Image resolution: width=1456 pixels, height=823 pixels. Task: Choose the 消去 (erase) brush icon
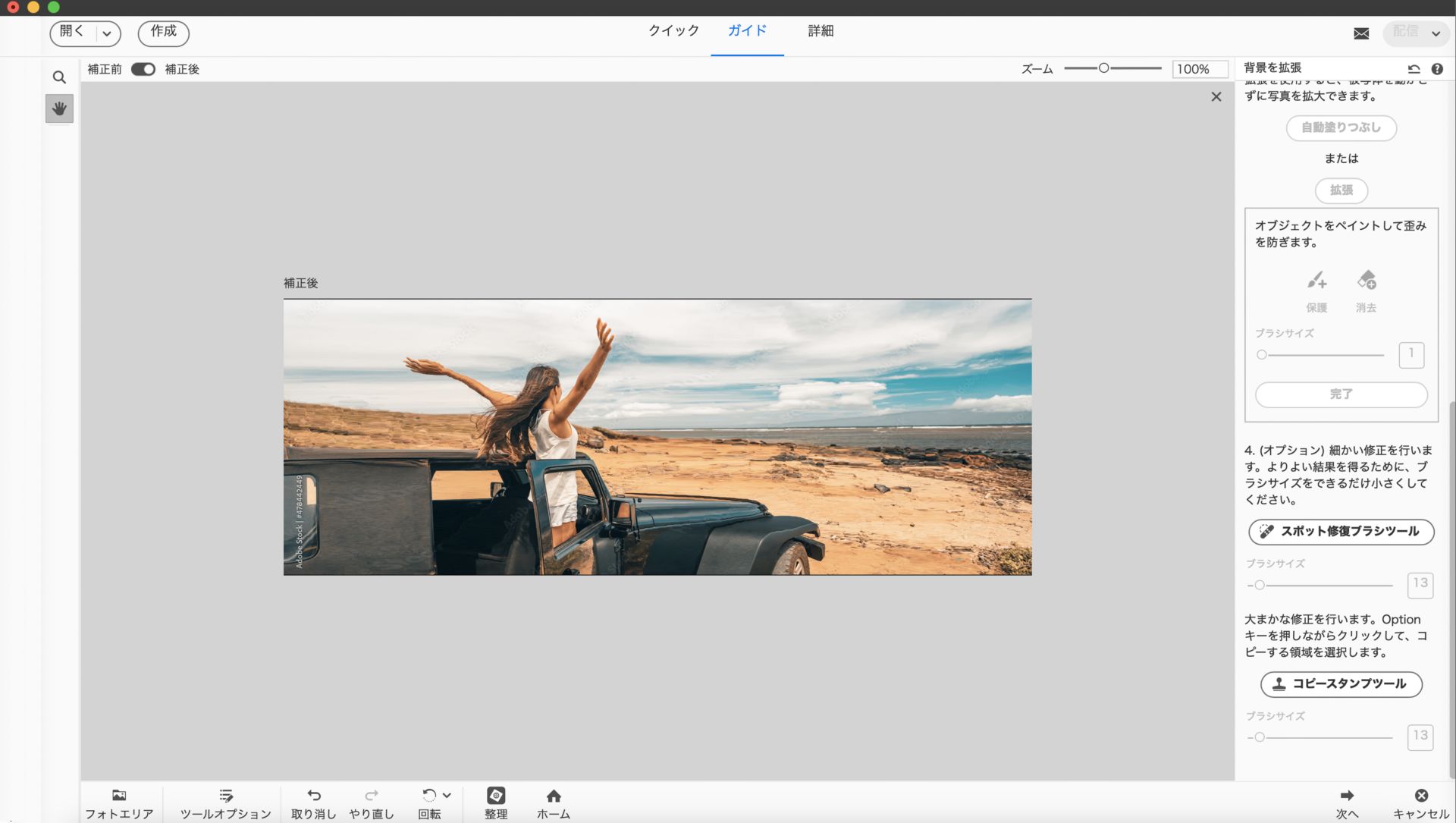(x=1366, y=281)
